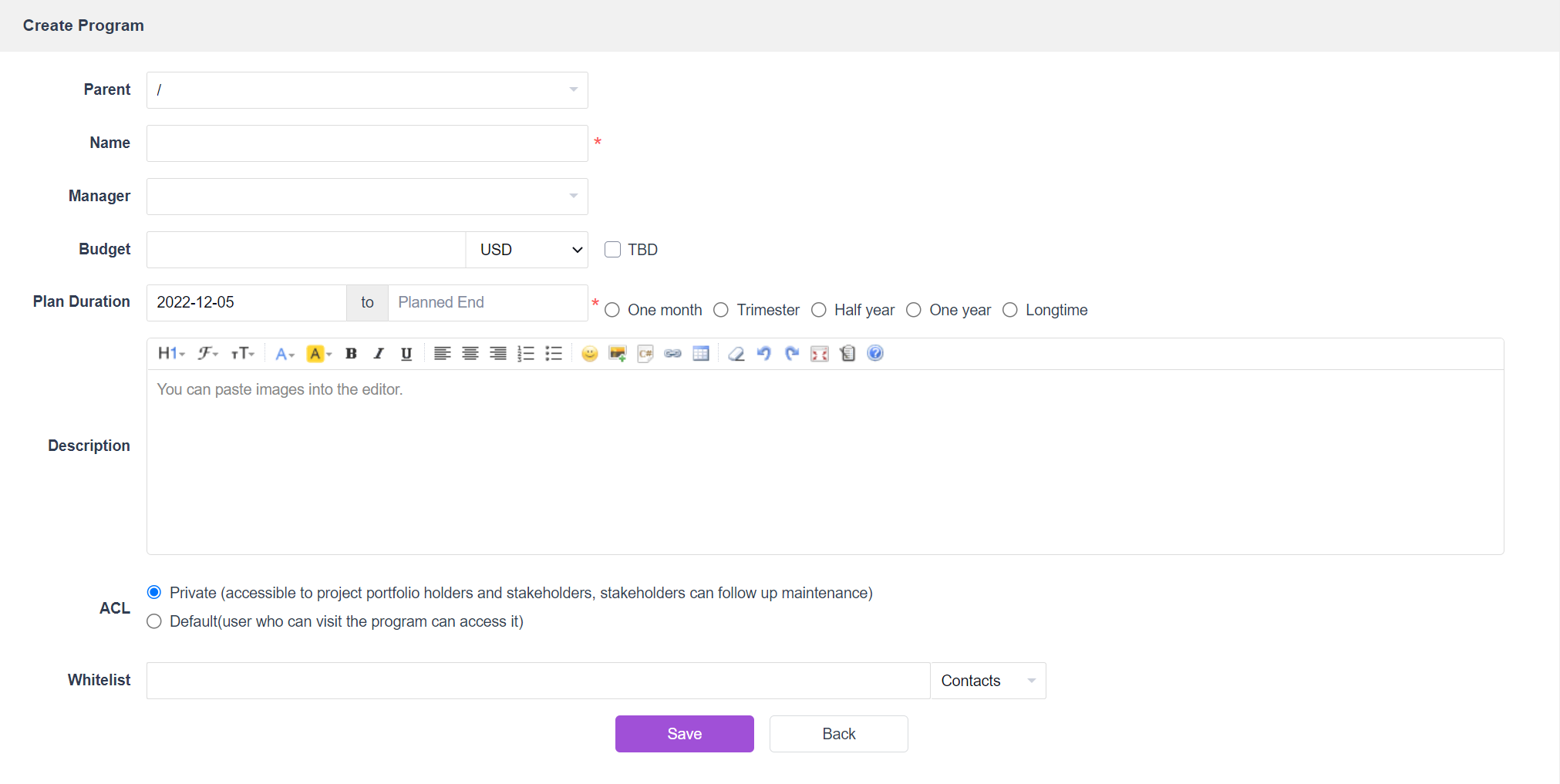Screen dimensions: 1560x784
Task: Insert a hyperlink using link icon
Action: 672,354
